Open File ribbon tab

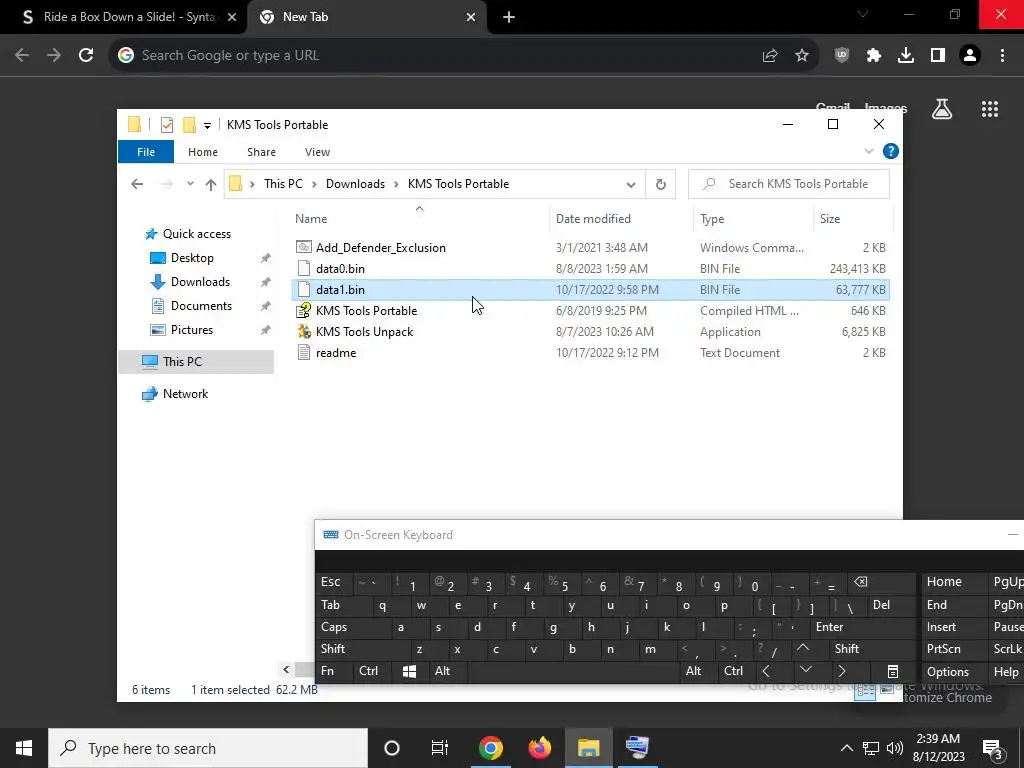tap(146, 152)
